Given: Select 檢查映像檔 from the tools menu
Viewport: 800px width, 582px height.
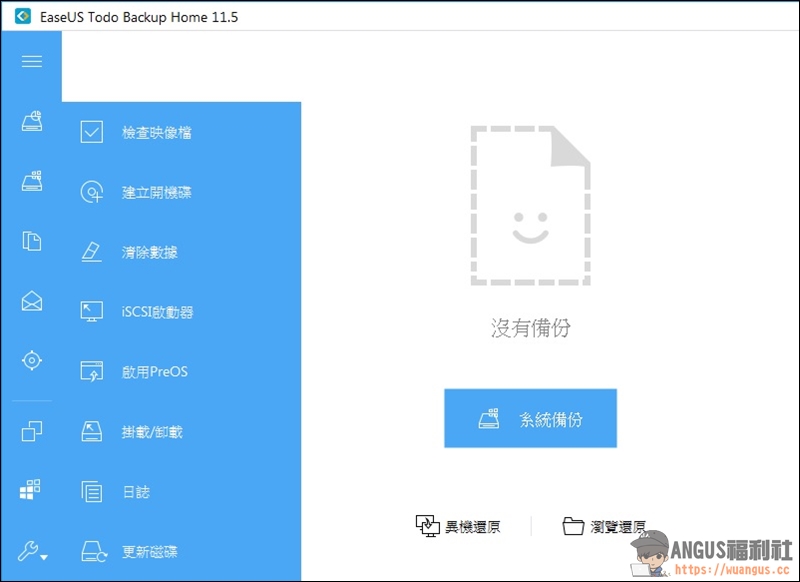Looking at the screenshot, I should coord(156,132).
